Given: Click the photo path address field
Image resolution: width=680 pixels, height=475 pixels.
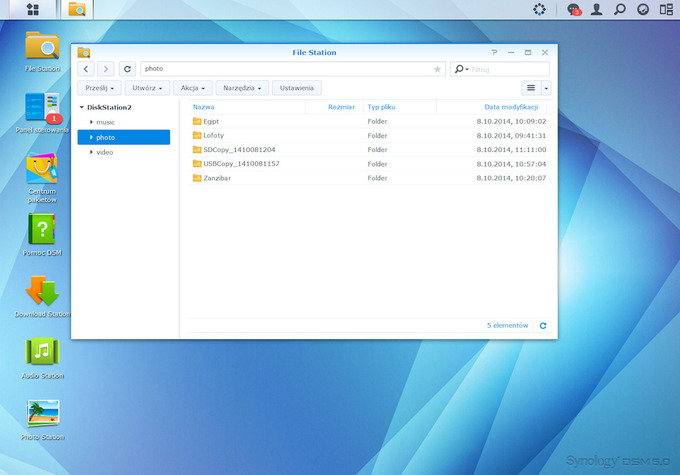Looking at the screenshot, I should pyautogui.click(x=293, y=69).
